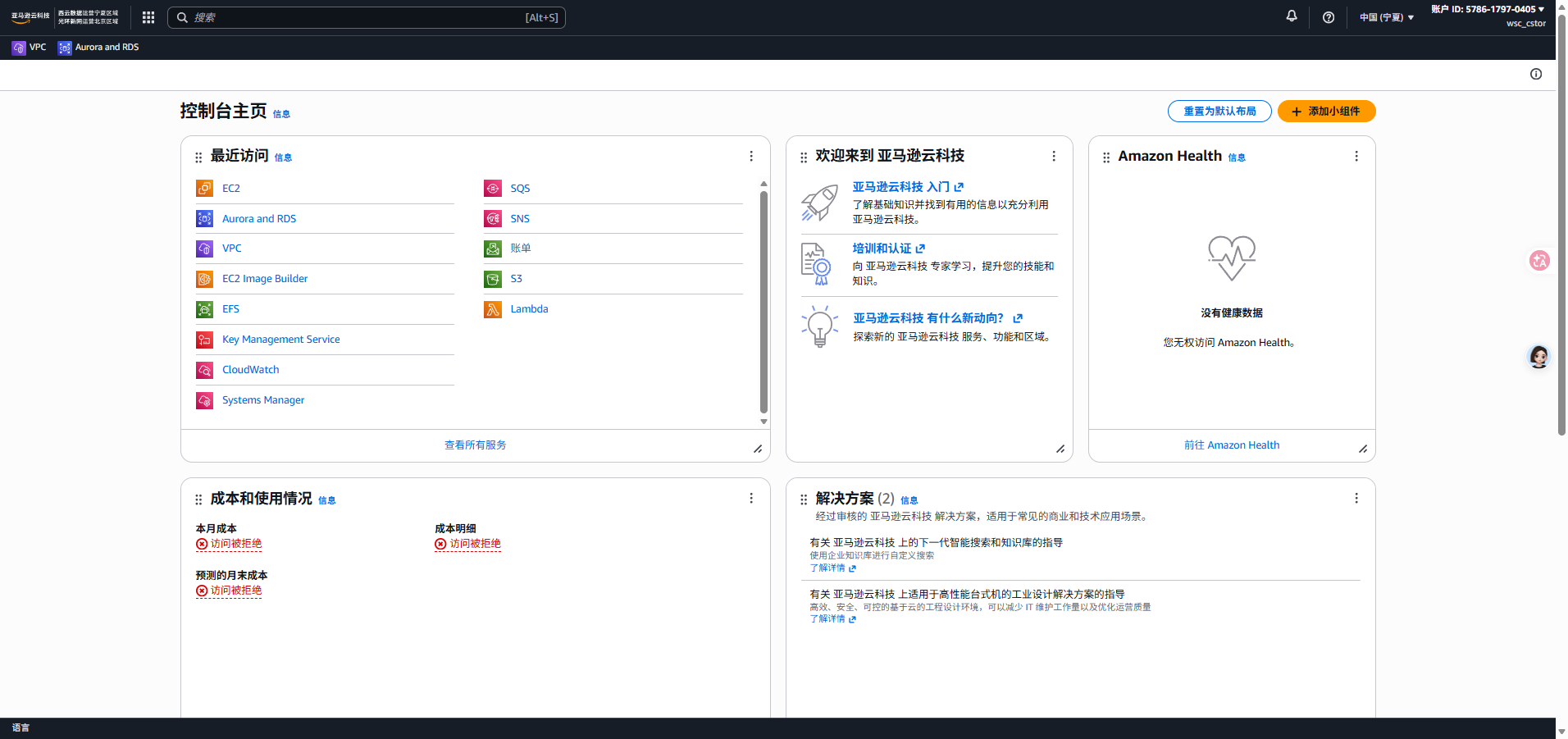Click 了解详情 under the 智能搜索和知识库 solution
The height and width of the screenshot is (739, 1568).
pos(832,568)
